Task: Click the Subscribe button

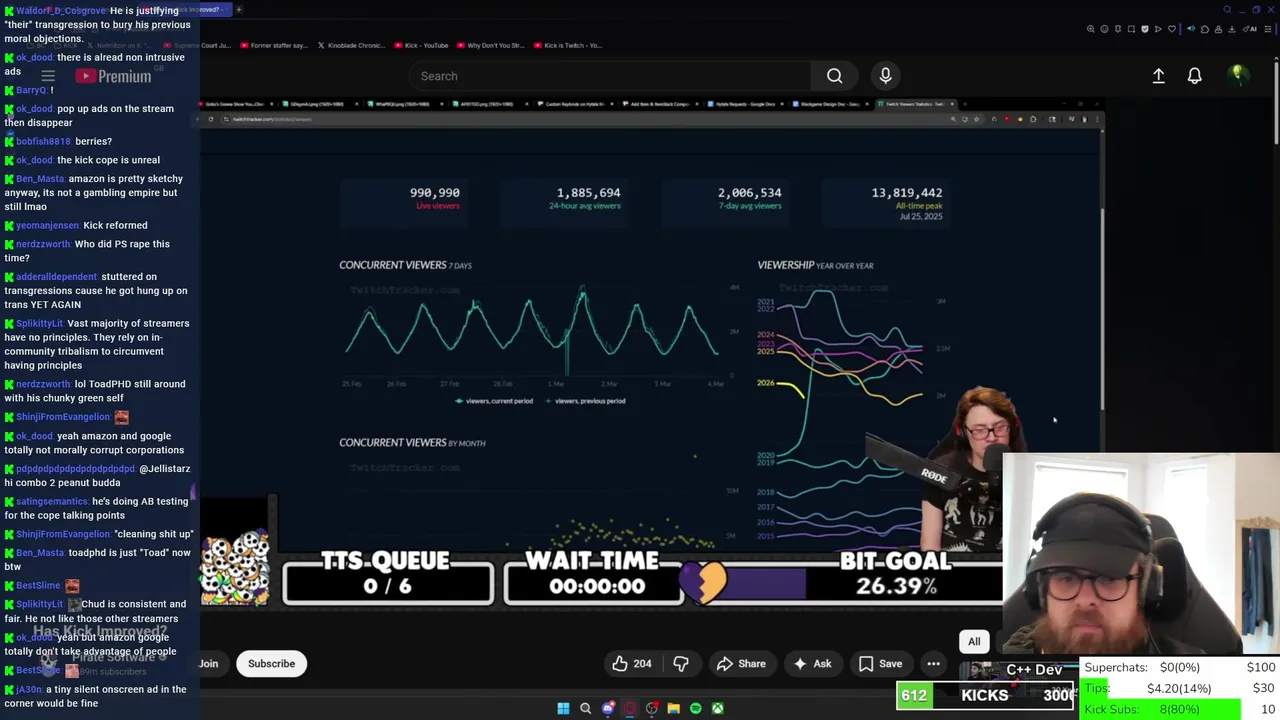Action: pyautogui.click(x=271, y=663)
